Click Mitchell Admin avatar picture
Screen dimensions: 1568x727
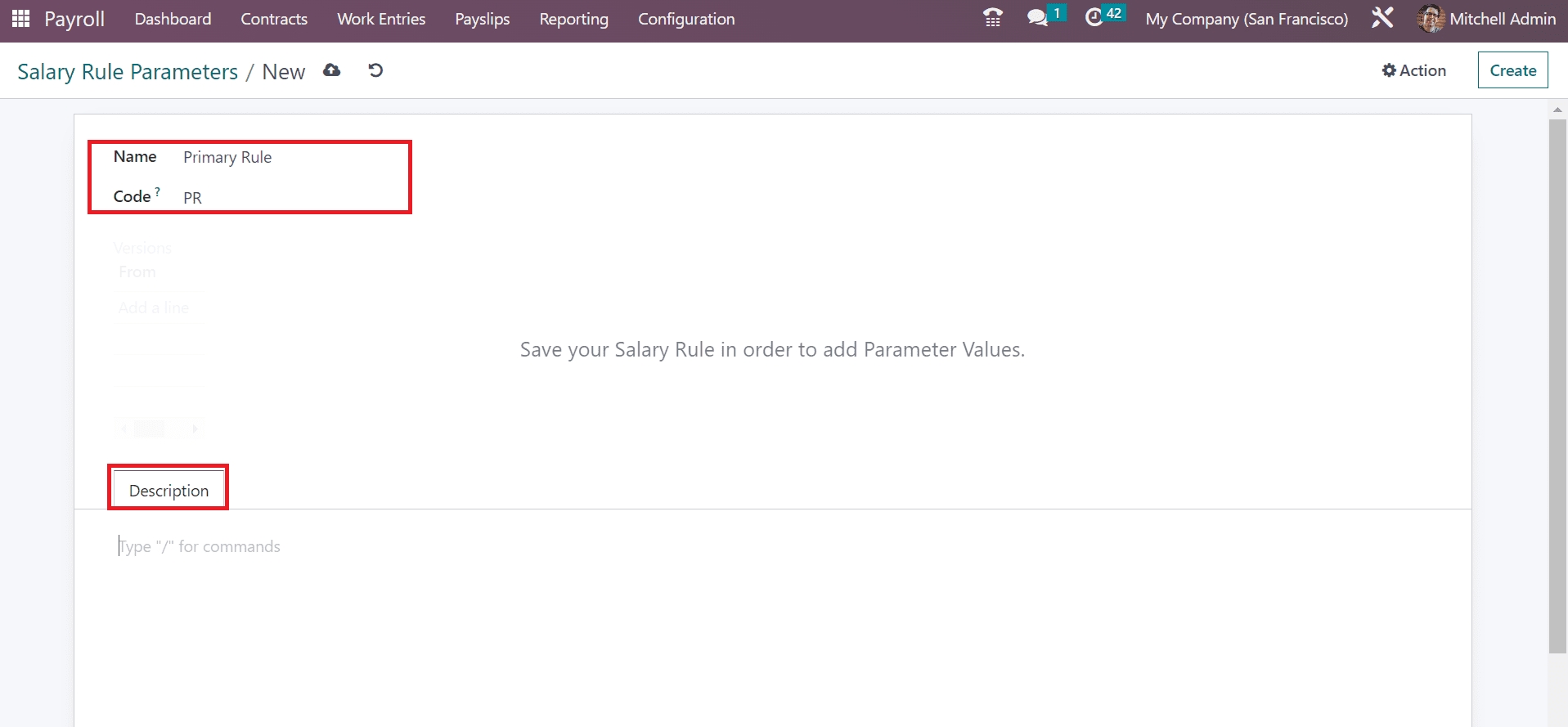click(x=1431, y=19)
